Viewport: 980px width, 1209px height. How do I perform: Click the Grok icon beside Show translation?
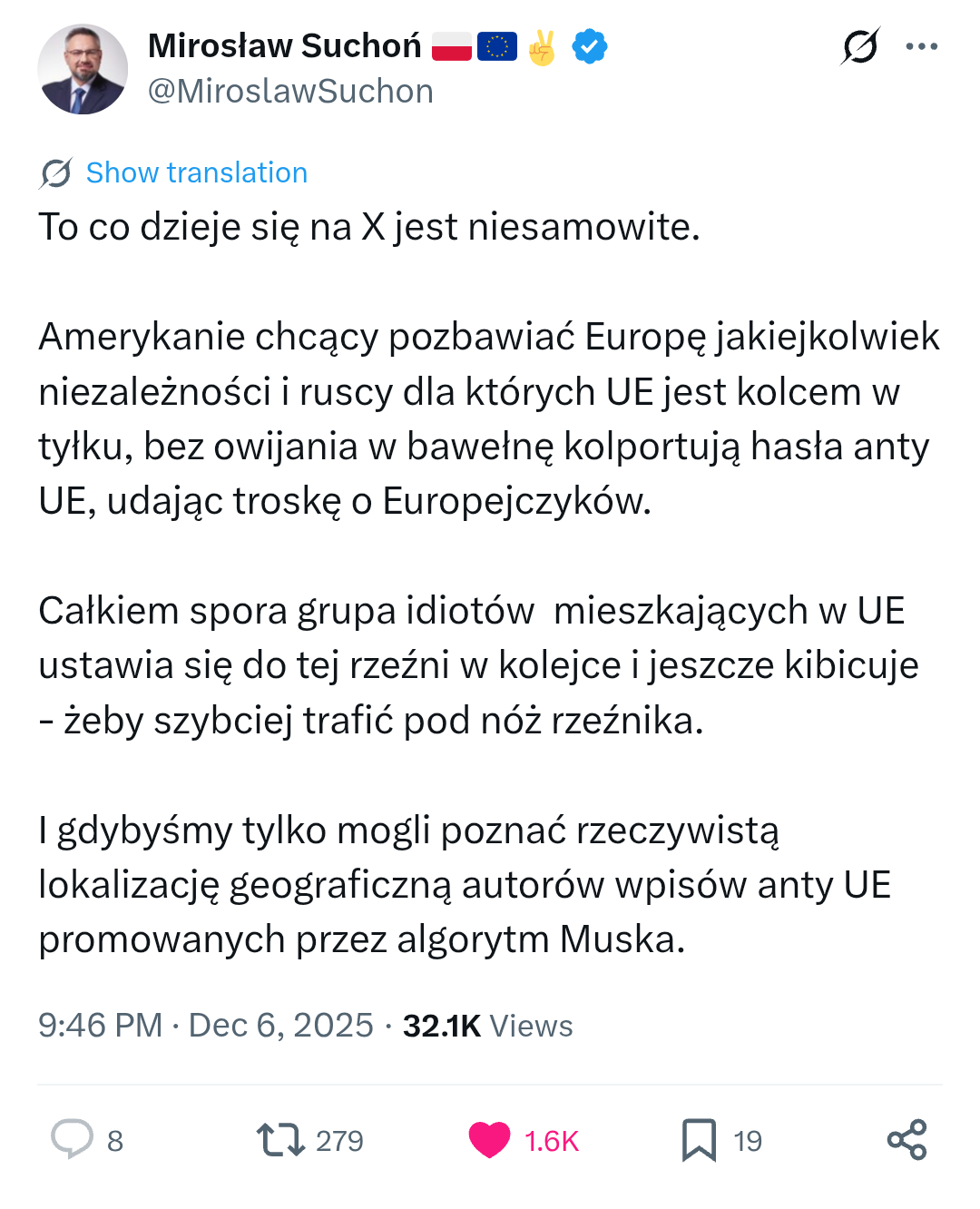56,172
